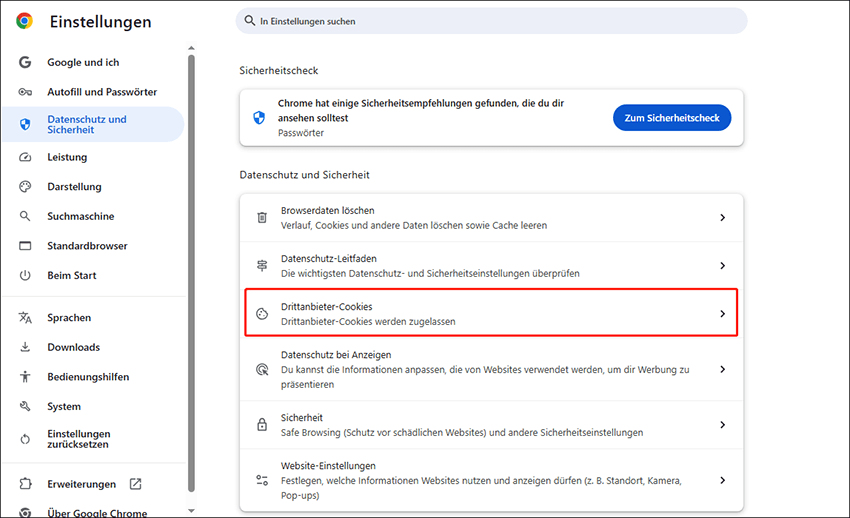Click the external link icon beside Erweiterungen
850x518 pixels.
coord(136,484)
